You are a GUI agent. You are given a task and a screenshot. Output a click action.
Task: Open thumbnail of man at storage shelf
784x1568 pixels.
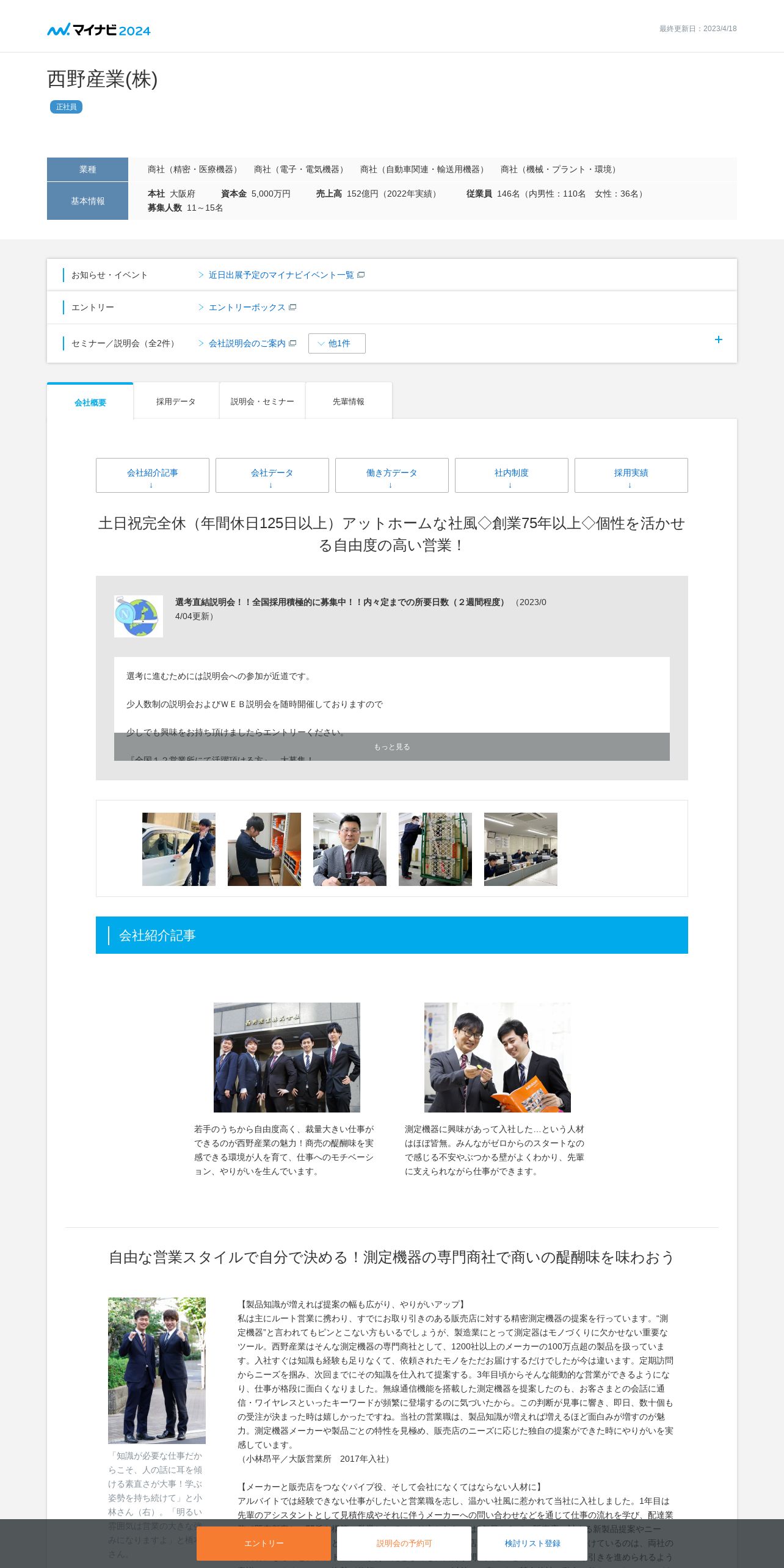264,849
